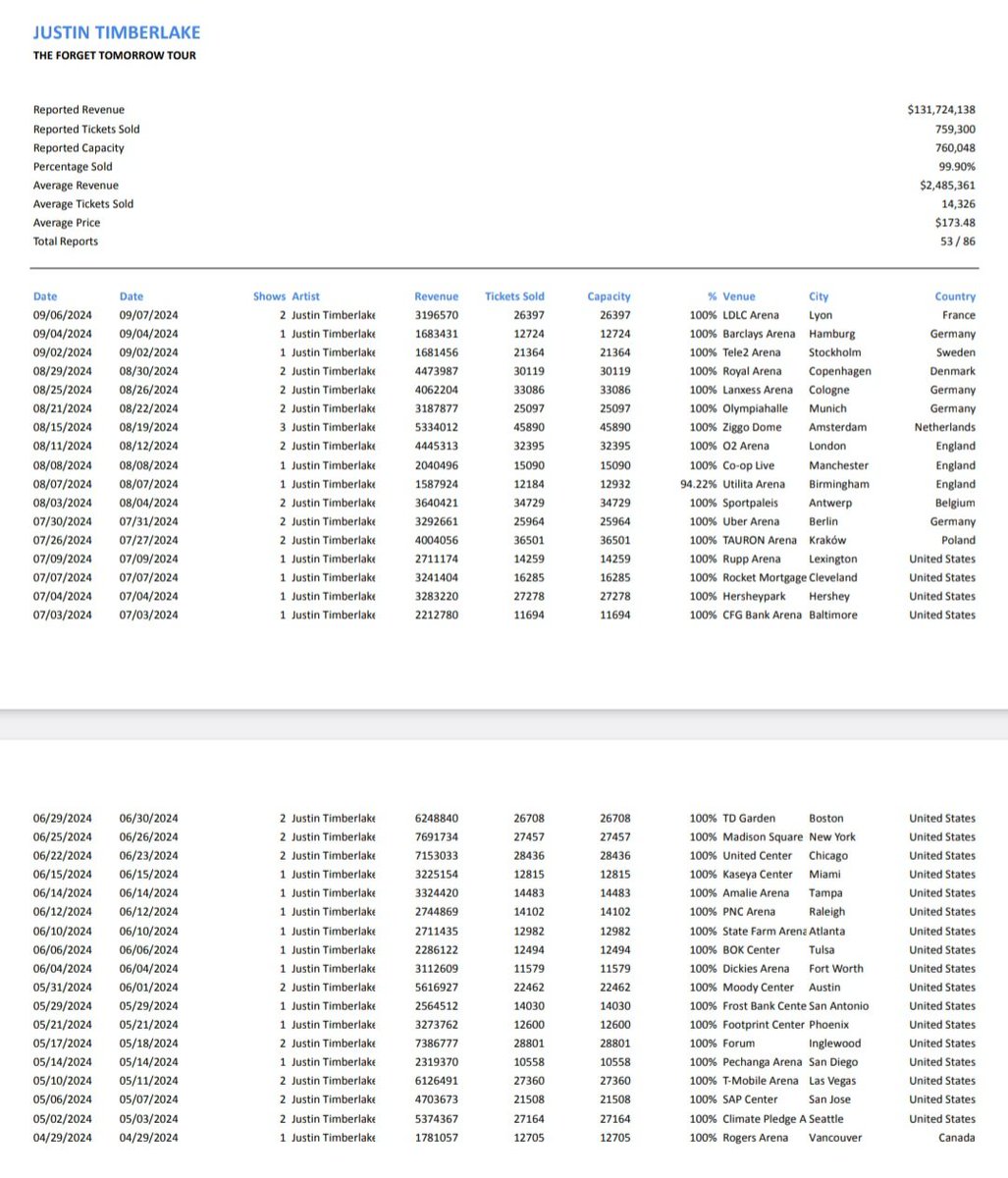This screenshot has height=1178, width=1008.
Task: Click the date cell 08/19/2024
Action: [x=149, y=427]
